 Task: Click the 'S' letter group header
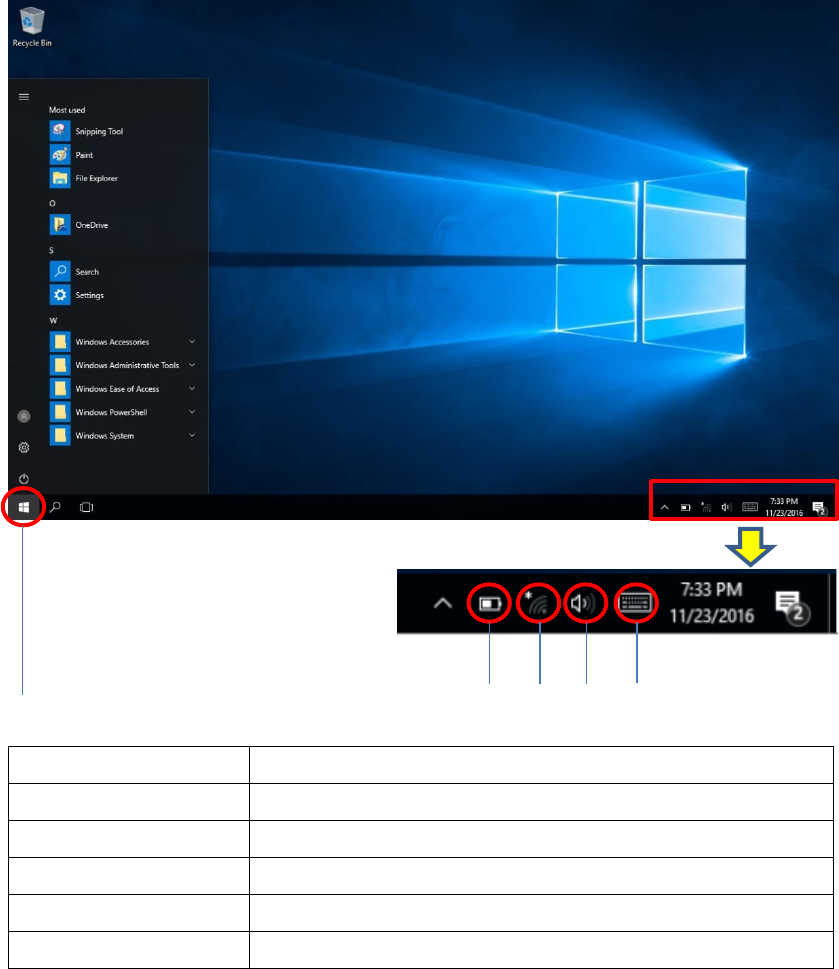click(51, 250)
